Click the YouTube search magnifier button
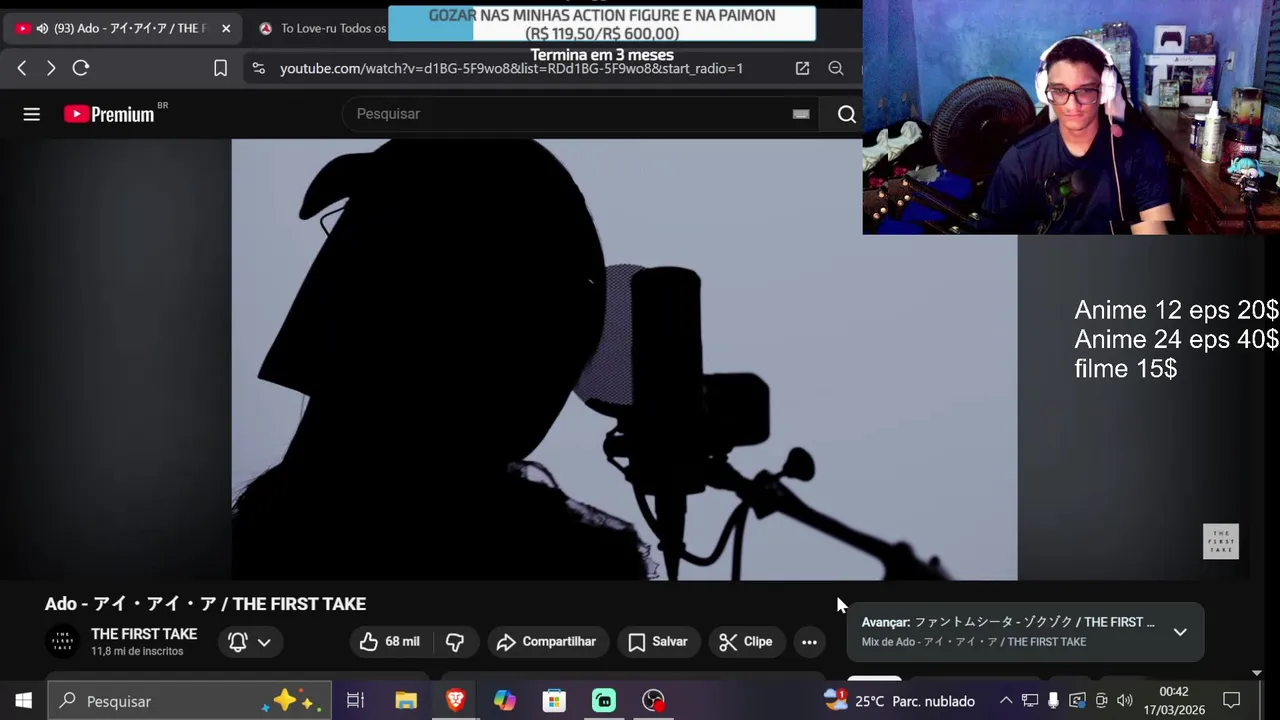Viewport: 1280px width, 720px height. (x=846, y=114)
